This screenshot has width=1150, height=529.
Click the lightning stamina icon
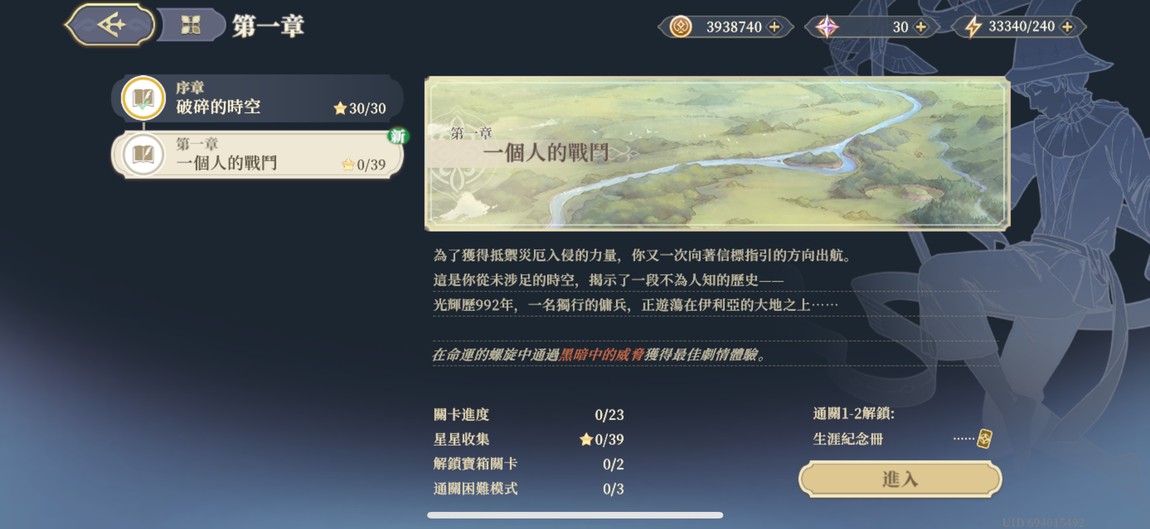pos(973,27)
